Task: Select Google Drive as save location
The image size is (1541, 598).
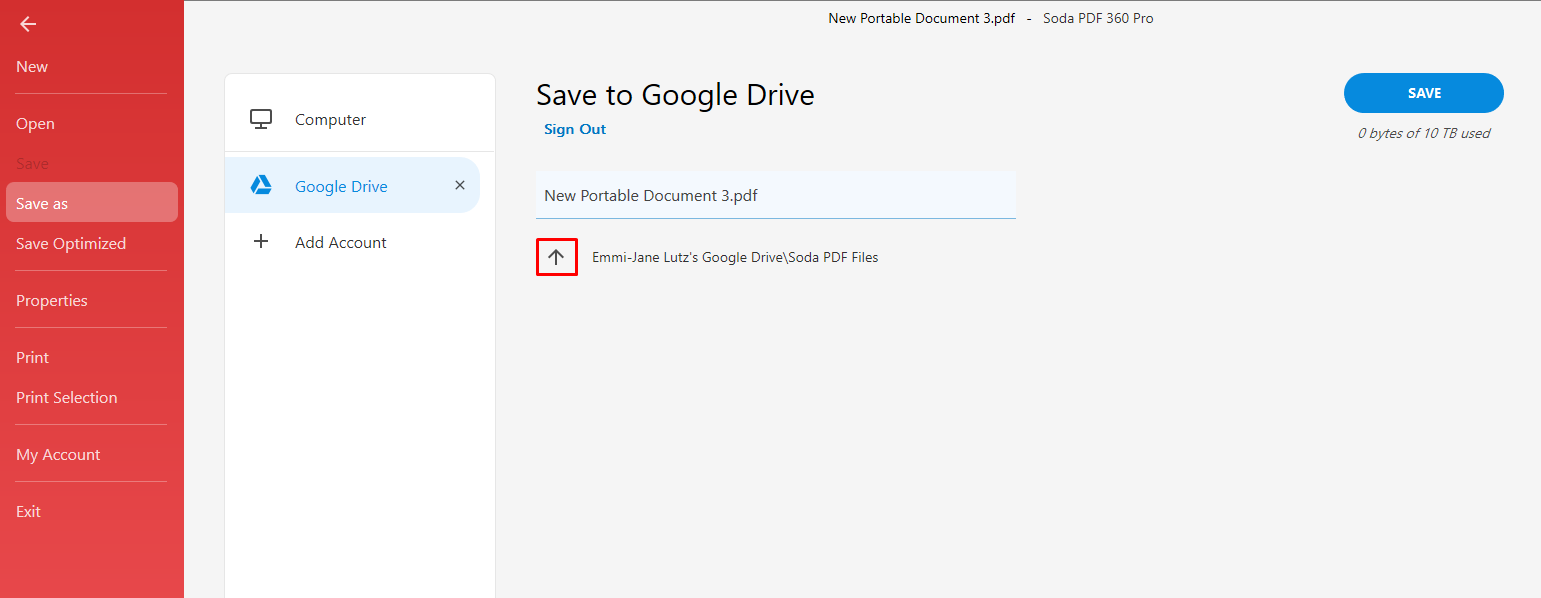Action: (x=352, y=186)
